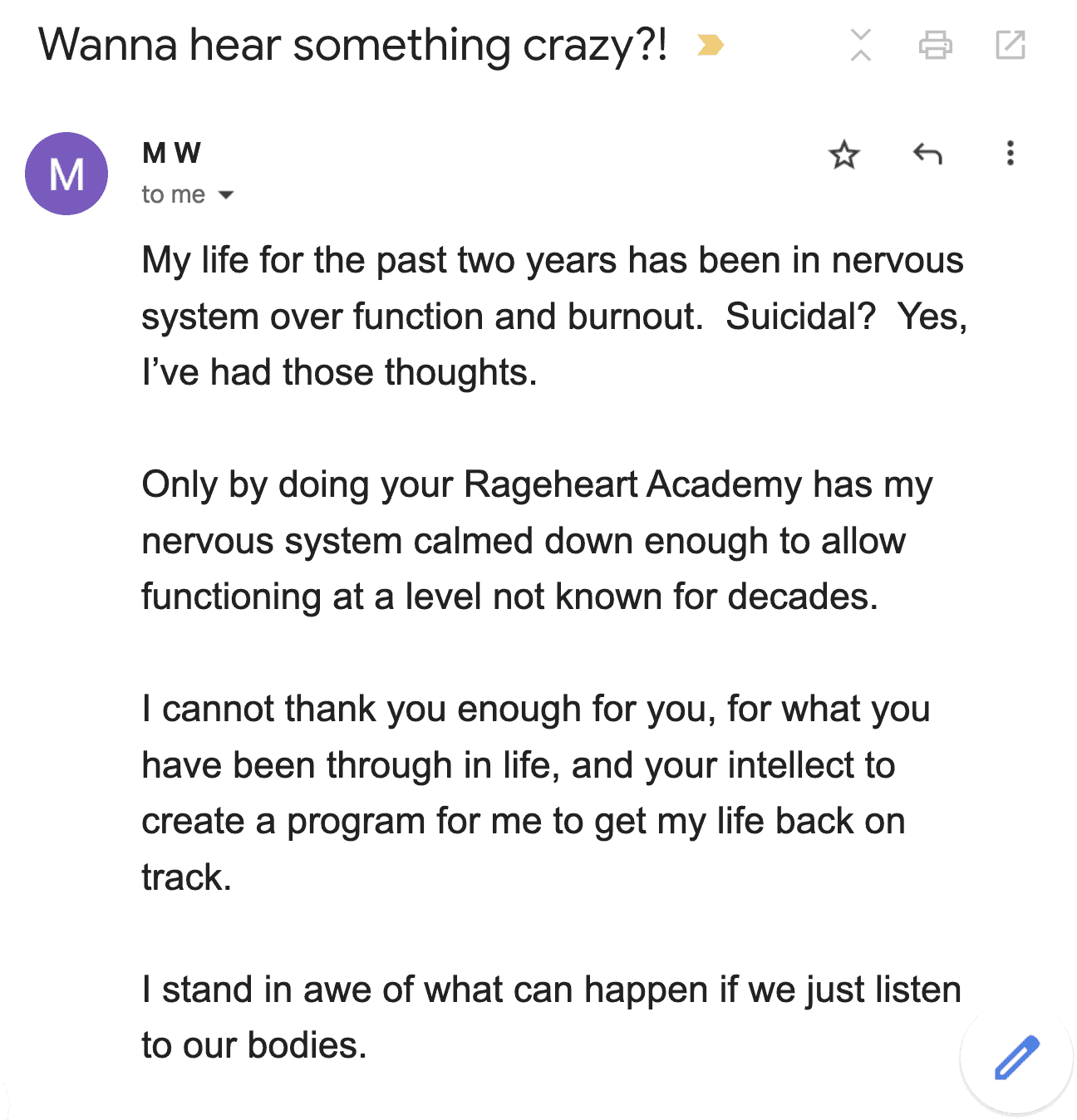Print the email using the printer icon
1077x1120 pixels.
click(x=935, y=45)
